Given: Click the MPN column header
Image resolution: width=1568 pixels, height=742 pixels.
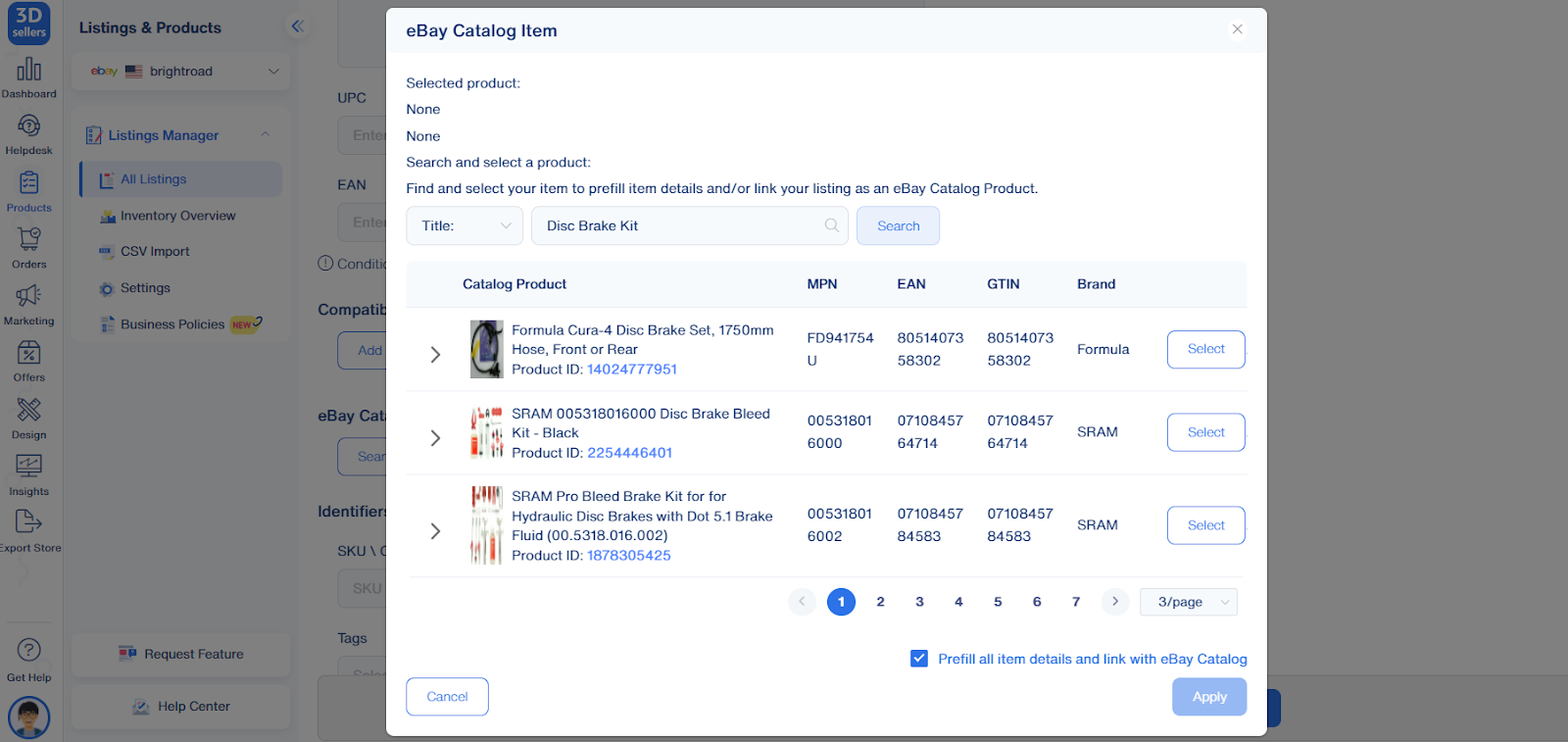Looking at the screenshot, I should tap(822, 284).
